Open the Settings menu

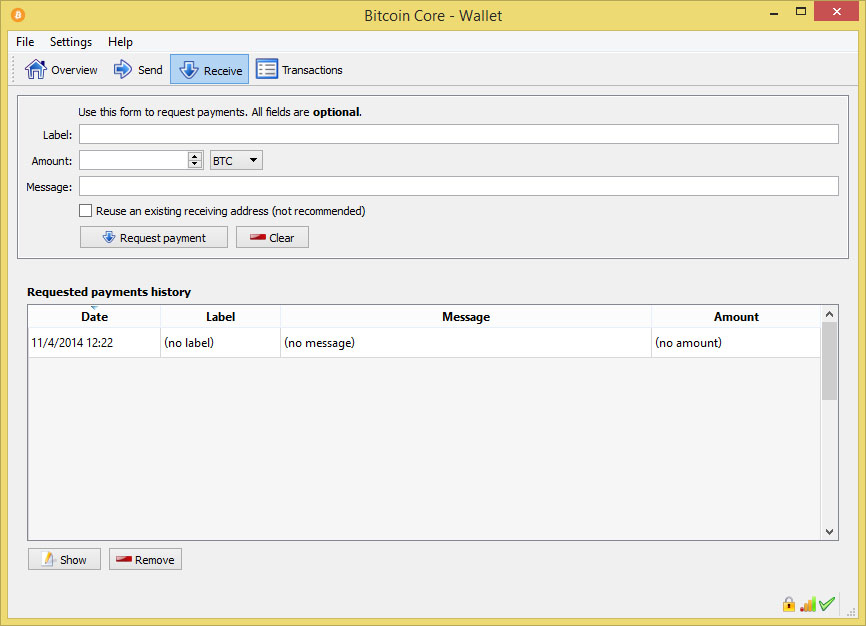point(71,42)
